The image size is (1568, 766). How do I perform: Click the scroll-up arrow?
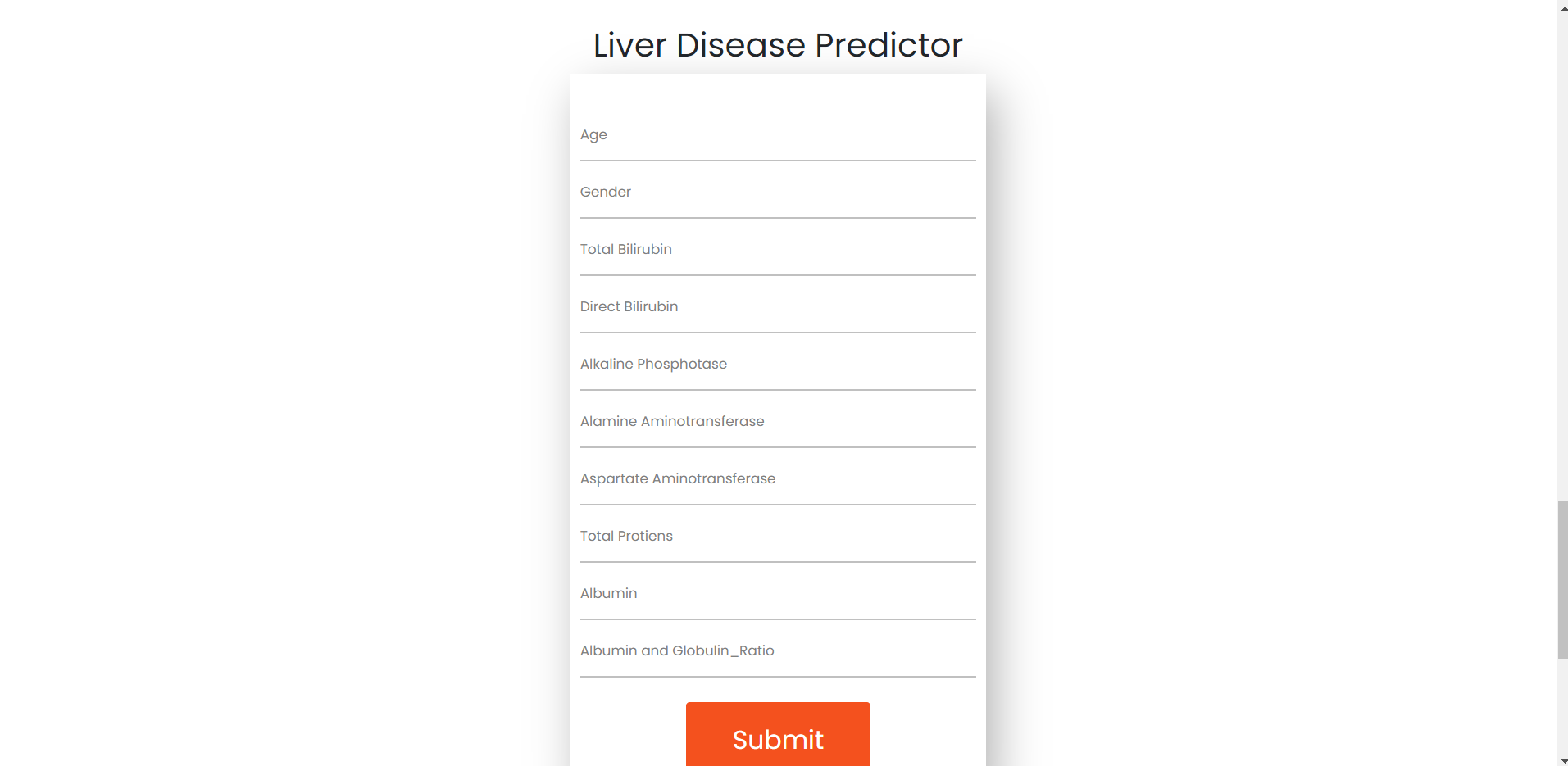pos(1560,7)
